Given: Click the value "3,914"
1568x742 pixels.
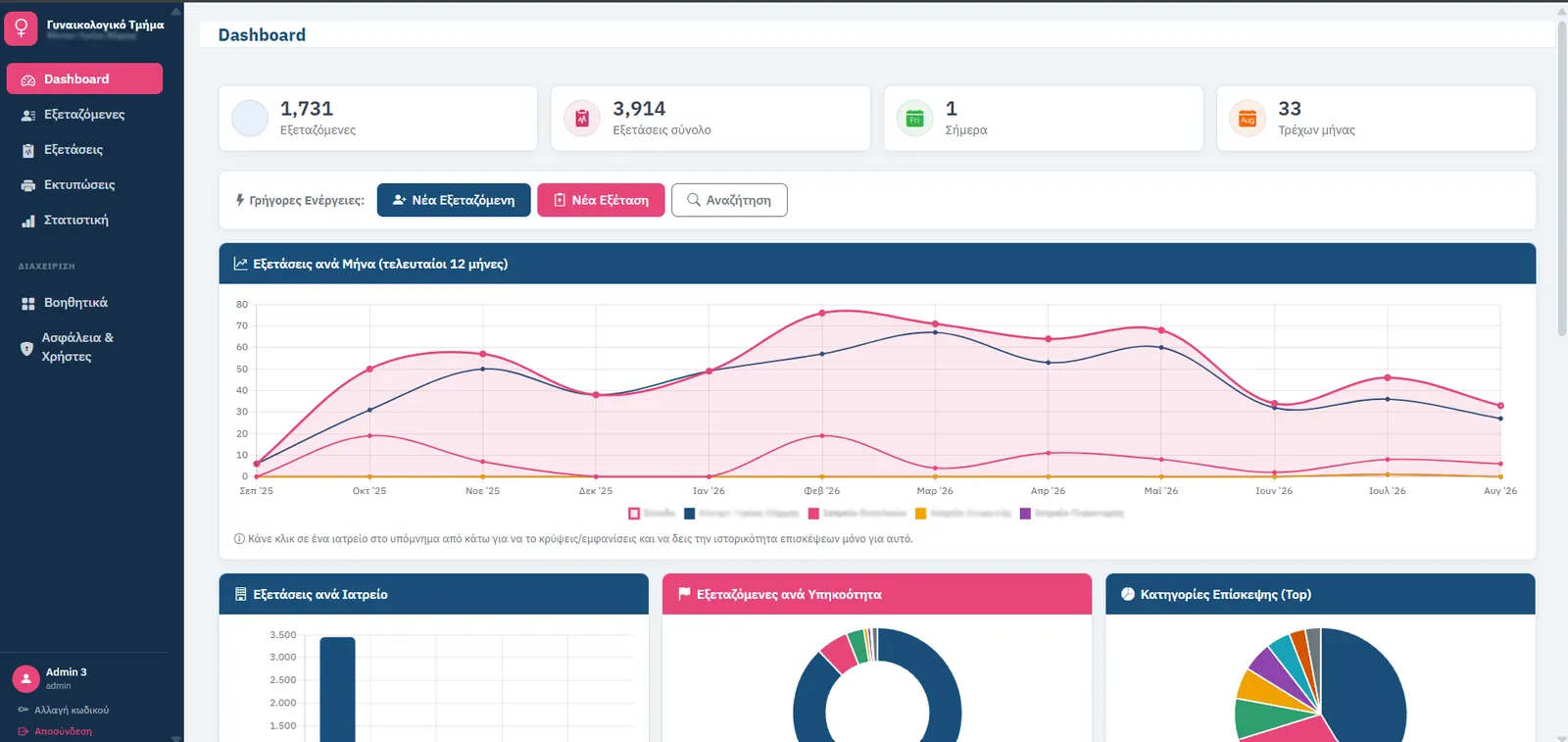Looking at the screenshot, I should 639,109.
